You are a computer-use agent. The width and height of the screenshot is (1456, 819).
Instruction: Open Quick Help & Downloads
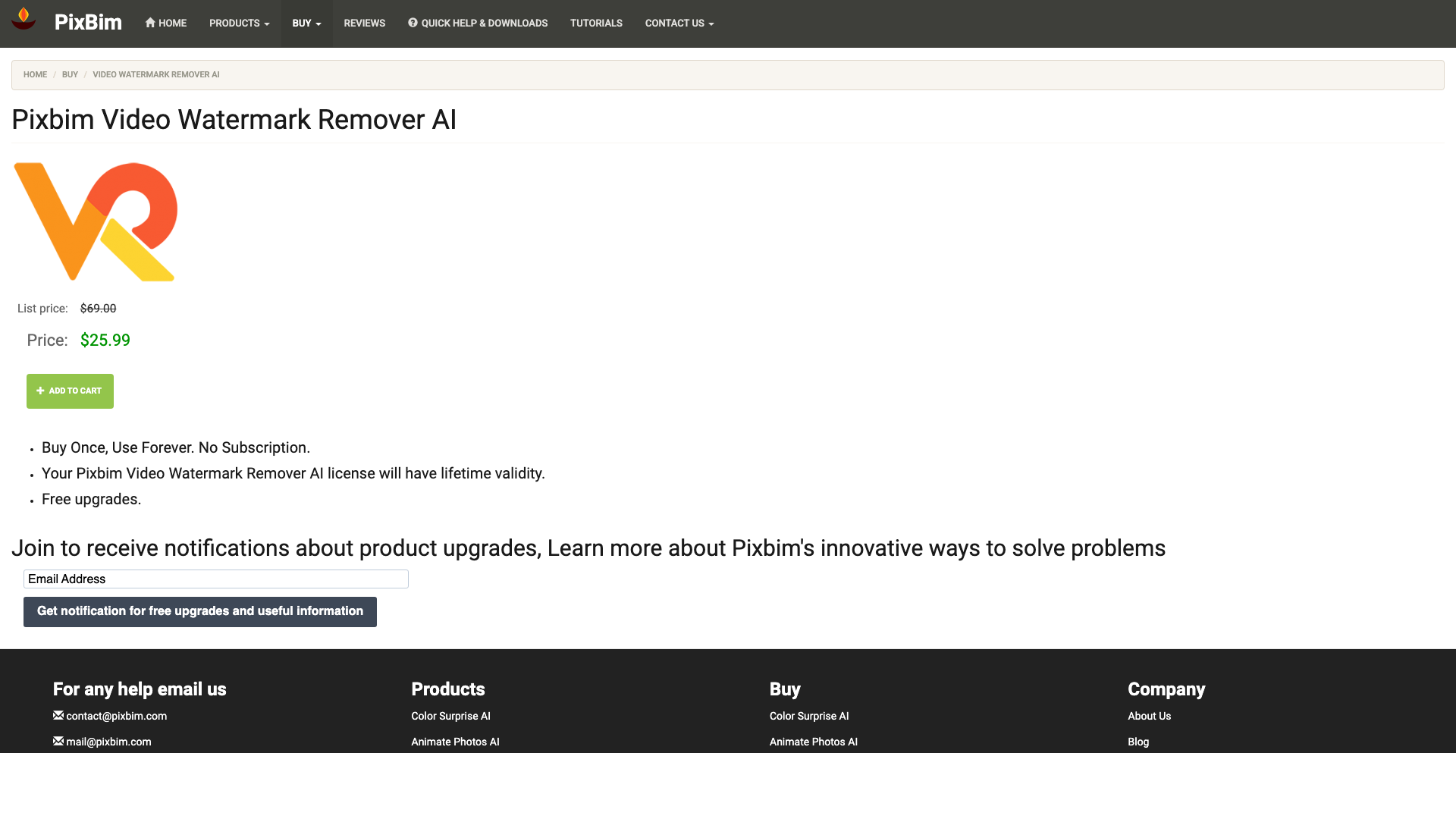[478, 24]
